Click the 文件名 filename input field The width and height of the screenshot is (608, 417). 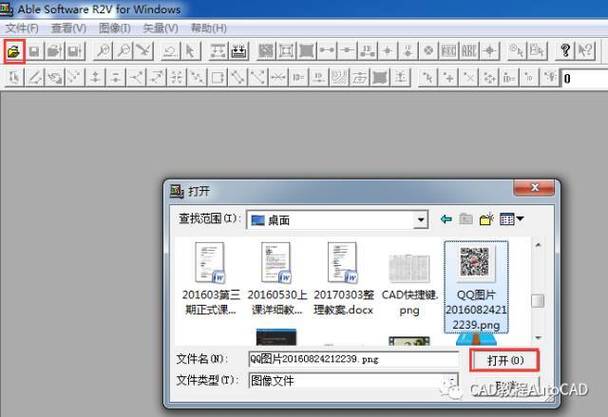(350, 358)
